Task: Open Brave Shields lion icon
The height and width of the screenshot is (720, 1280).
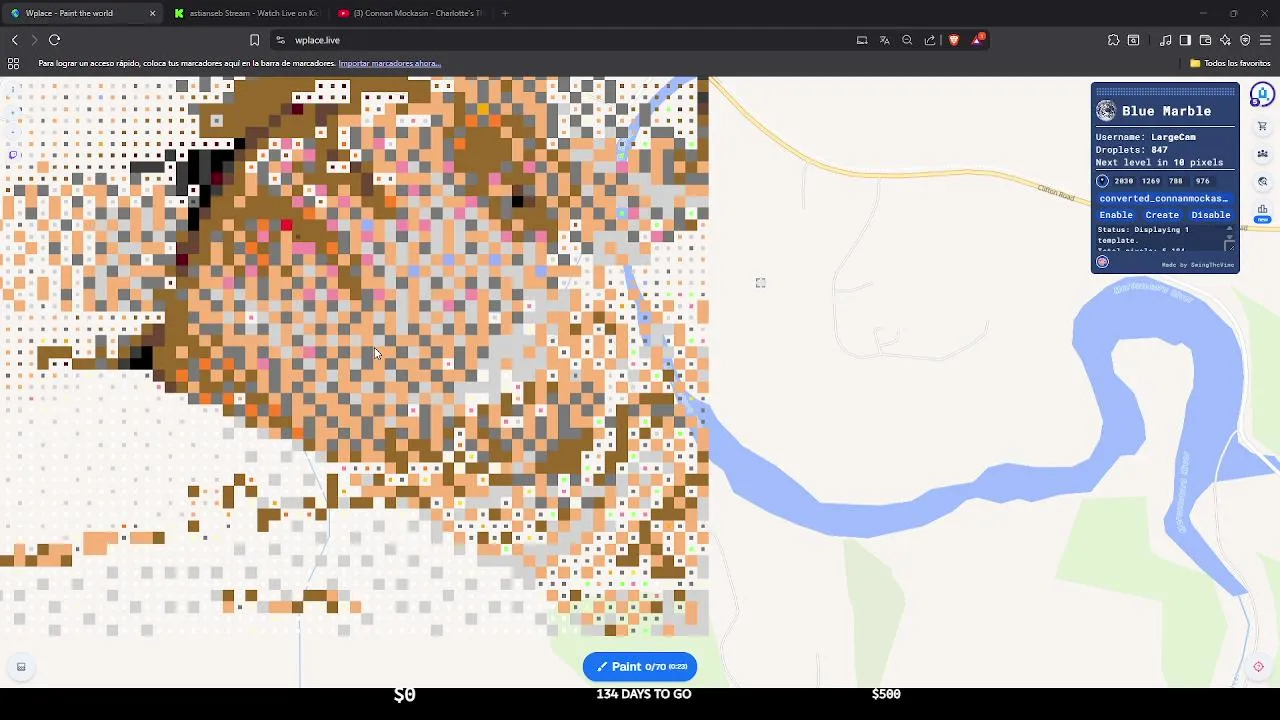Action: pos(953,40)
